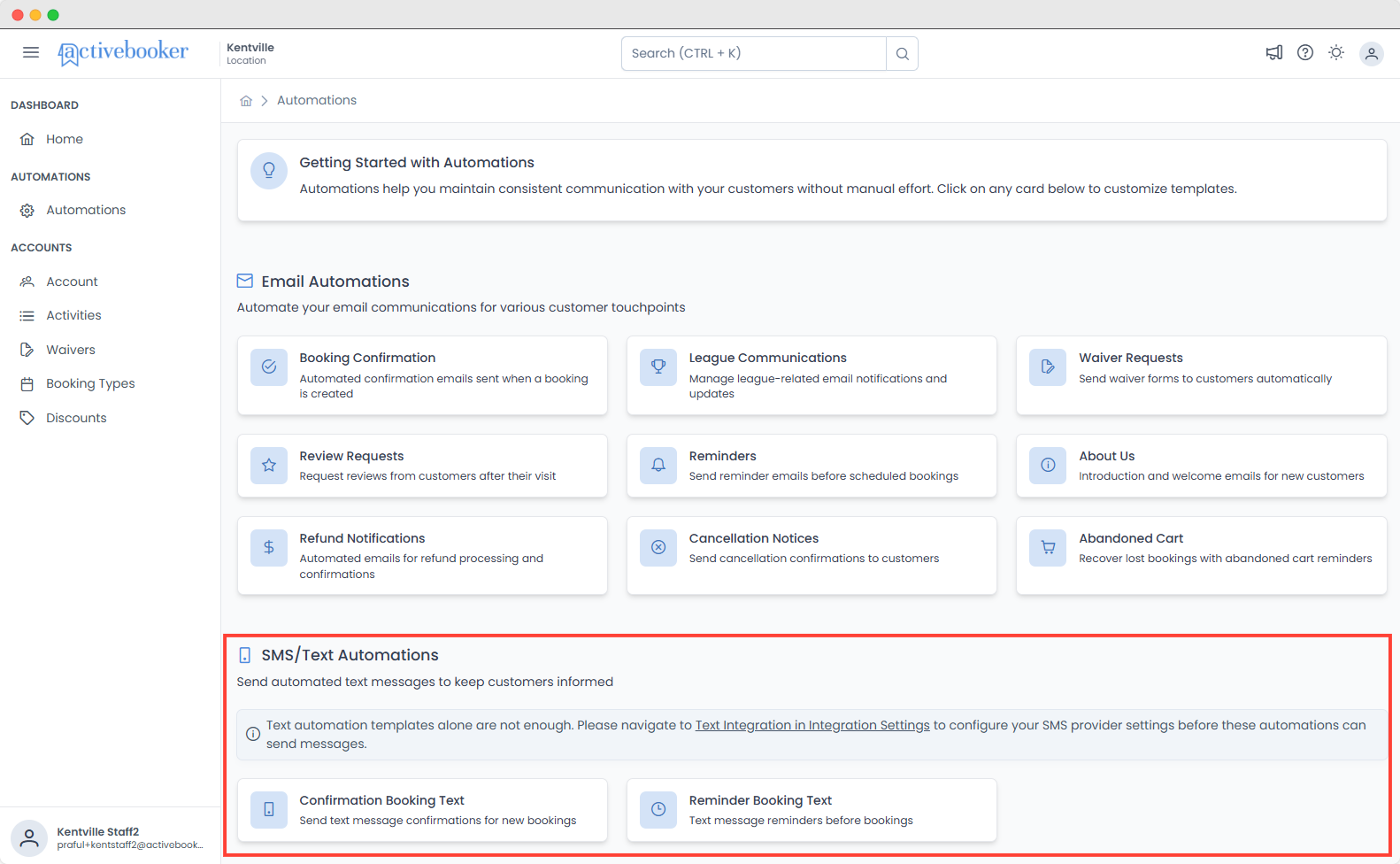Open the Abandoned Cart card title
The image size is (1400, 864).
tap(1131, 538)
